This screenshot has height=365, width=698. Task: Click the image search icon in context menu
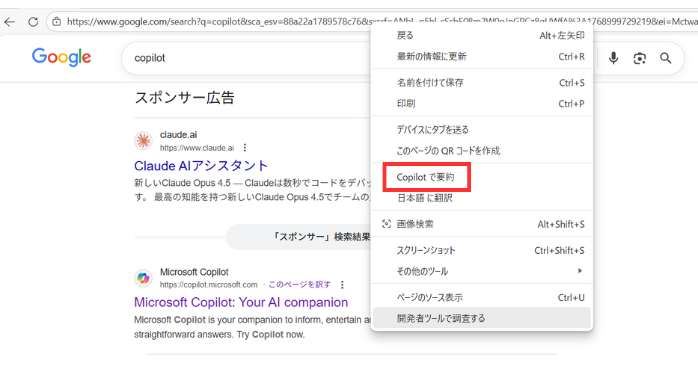tap(386, 224)
